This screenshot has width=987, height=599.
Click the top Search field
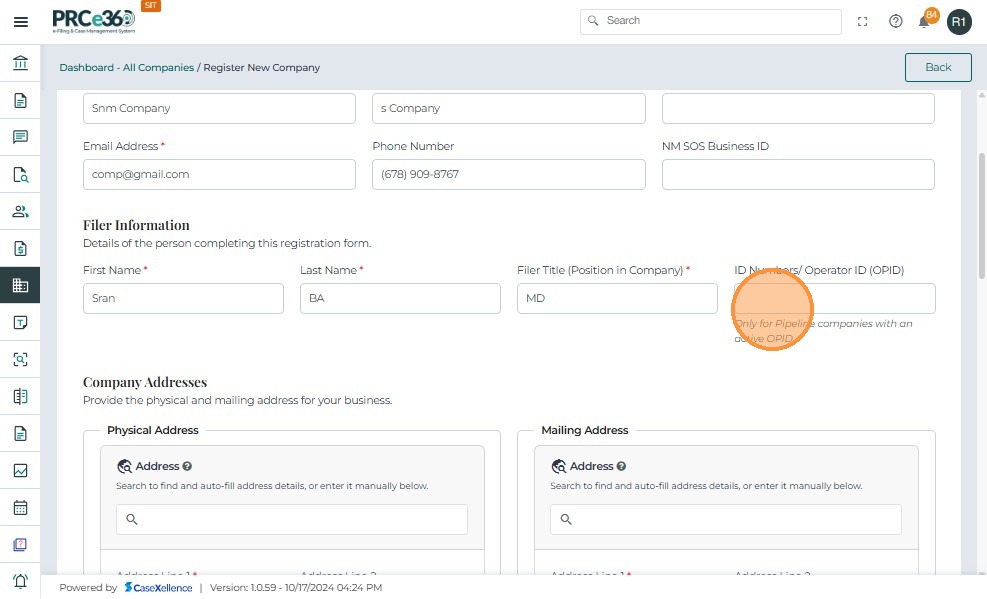coord(711,21)
